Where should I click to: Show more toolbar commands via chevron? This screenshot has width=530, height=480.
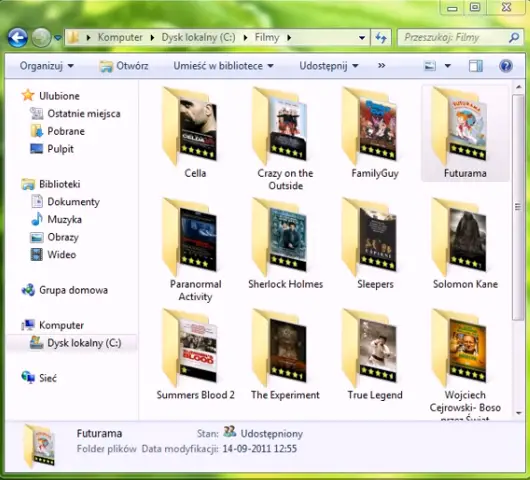(381, 66)
